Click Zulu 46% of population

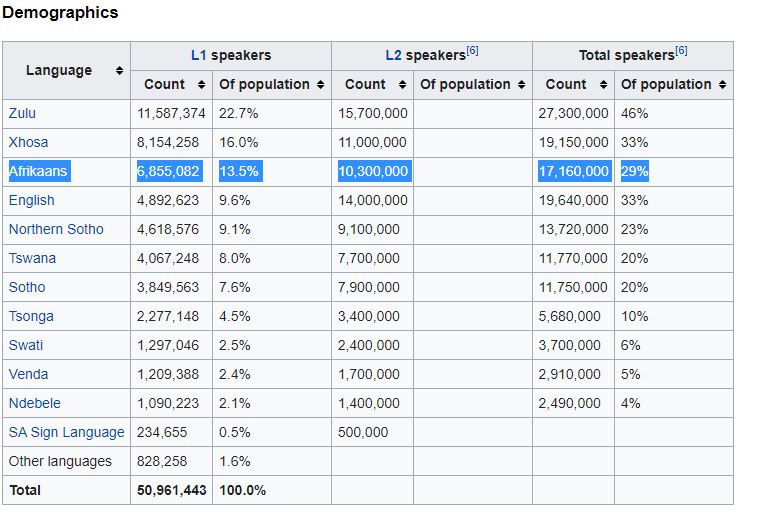[x=634, y=113]
